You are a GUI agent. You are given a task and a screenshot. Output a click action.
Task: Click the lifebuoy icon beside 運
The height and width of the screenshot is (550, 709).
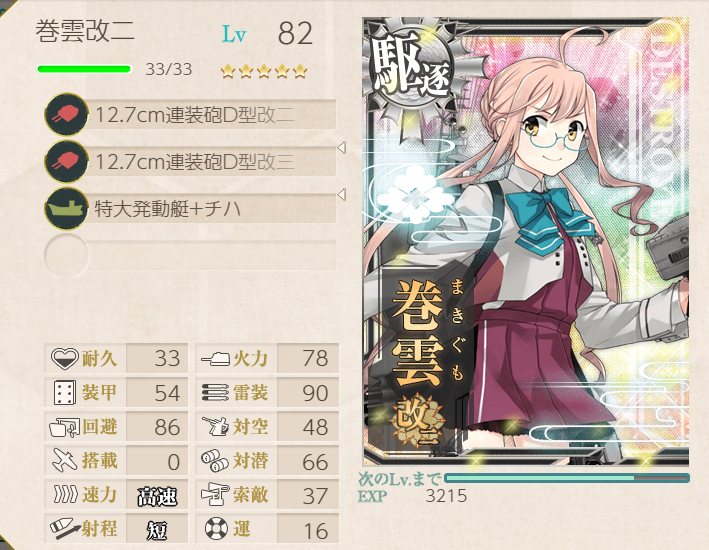pos(216,528)
